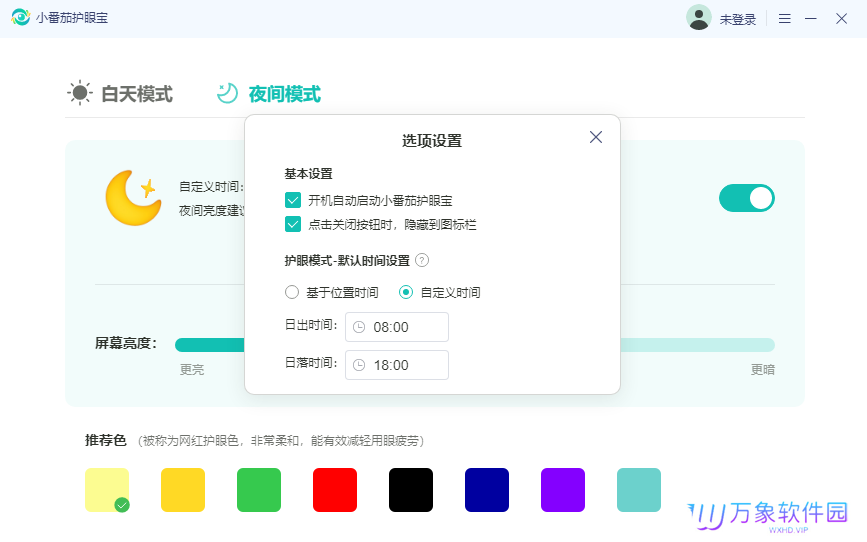This screenshot has width=867, height=542.
Task: Toggle the night mode switch off
Action: point(746,198)
